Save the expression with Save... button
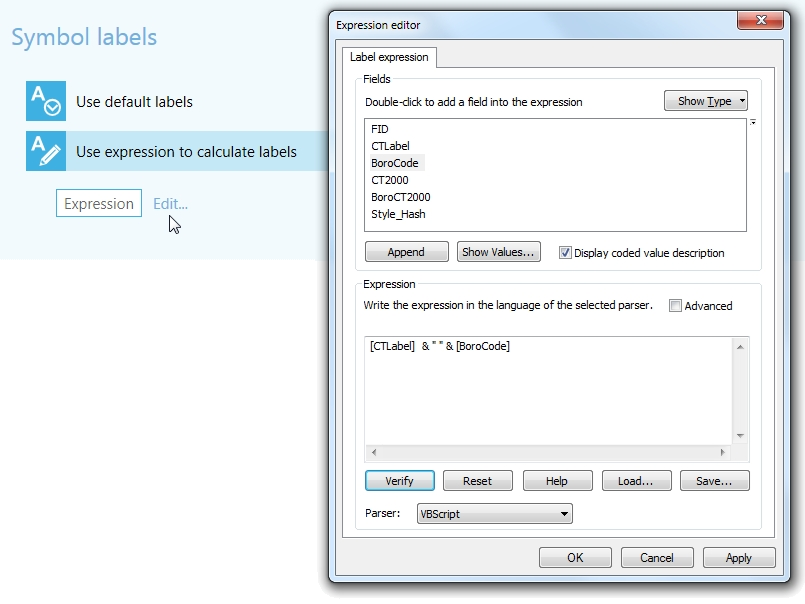The width and height of the screenshot is (805, 604). click(715, 481)
